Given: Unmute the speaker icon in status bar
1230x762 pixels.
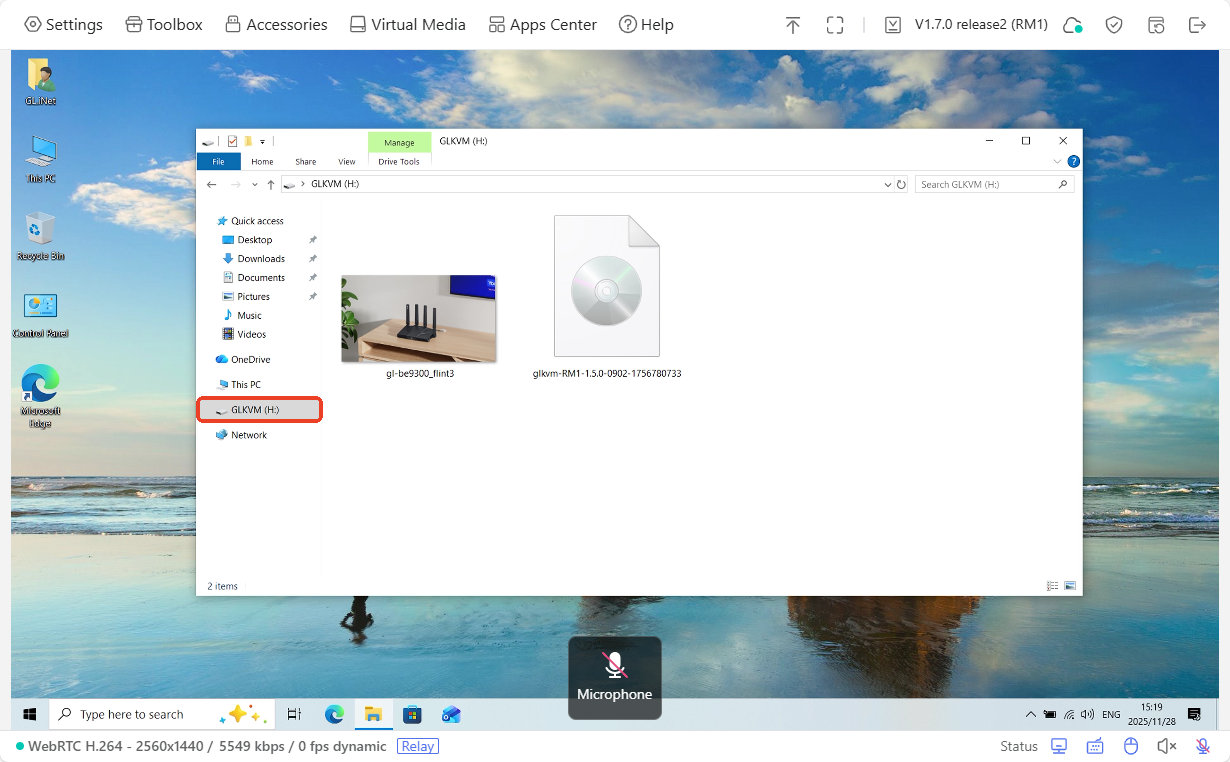Looking at the screenshot, I should click(x=1167, y=746).
